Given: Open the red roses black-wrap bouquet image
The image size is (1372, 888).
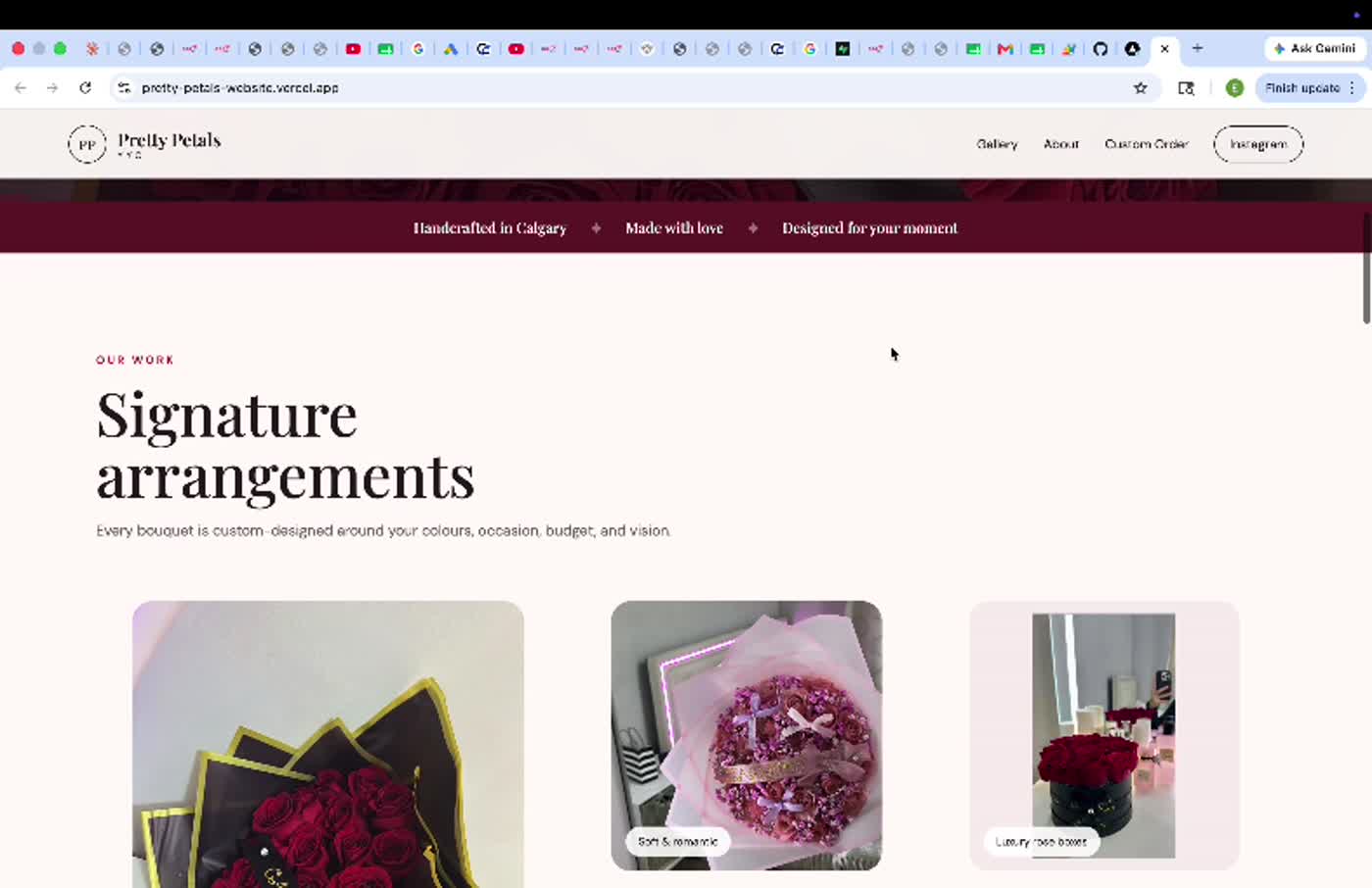Looking at the screenshot, I should (x=328, y=744).
